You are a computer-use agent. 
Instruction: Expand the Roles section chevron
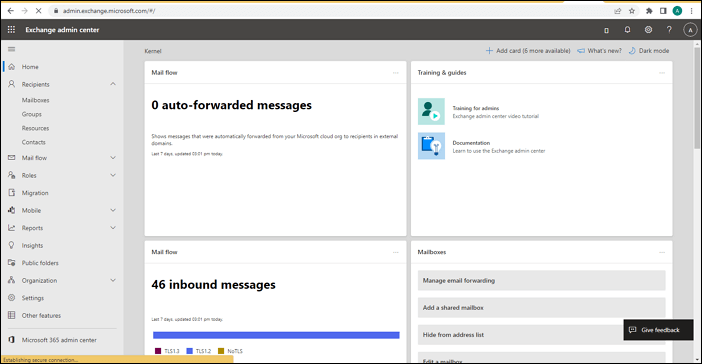pyautogui.click(x=113, y=175)
